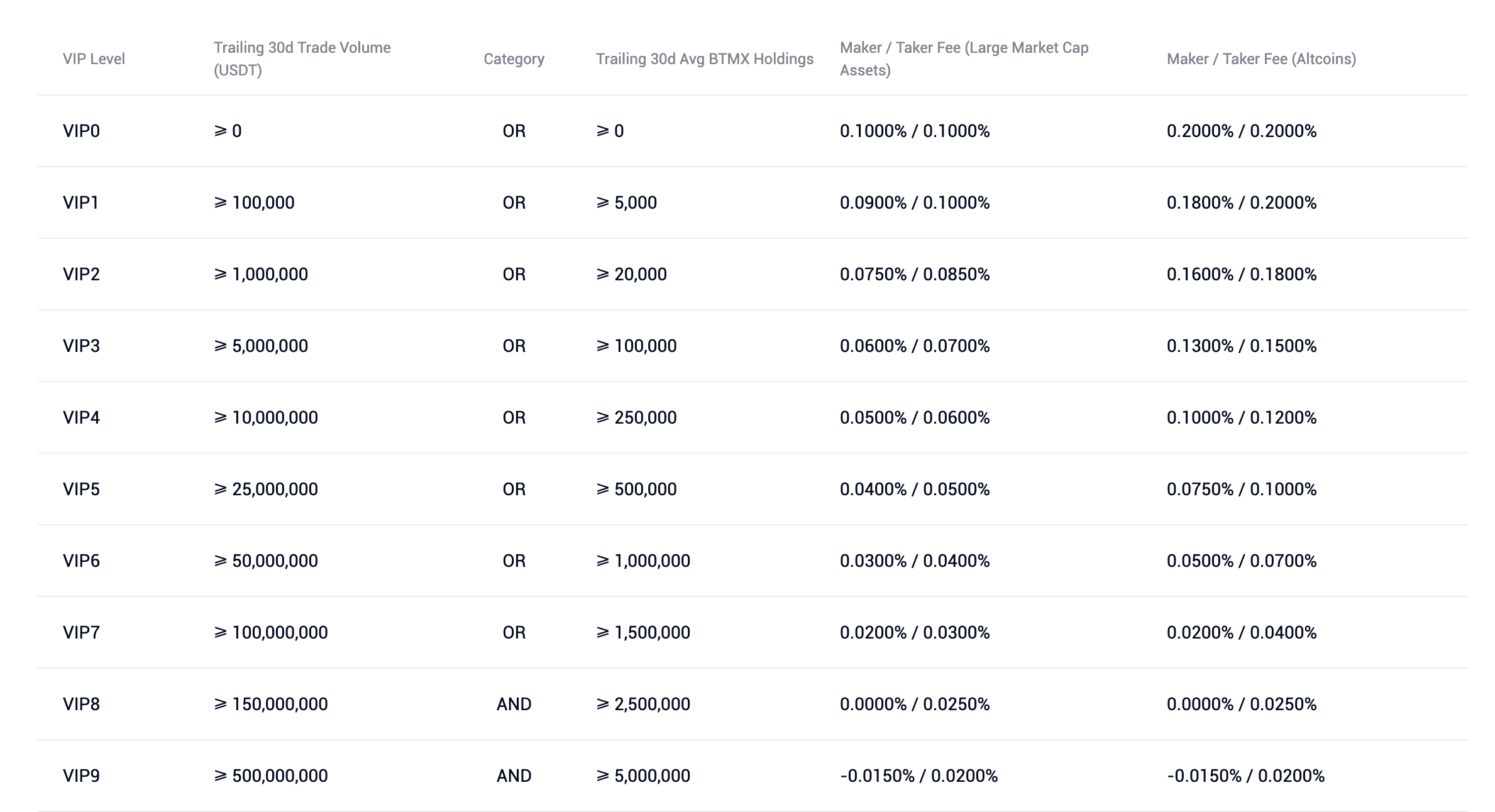Click the VIP1 trade volume ≥ 100,000 cell
Image resolution: width=1495 pixels, height=812 pixels.
click(x=254, y=202)
